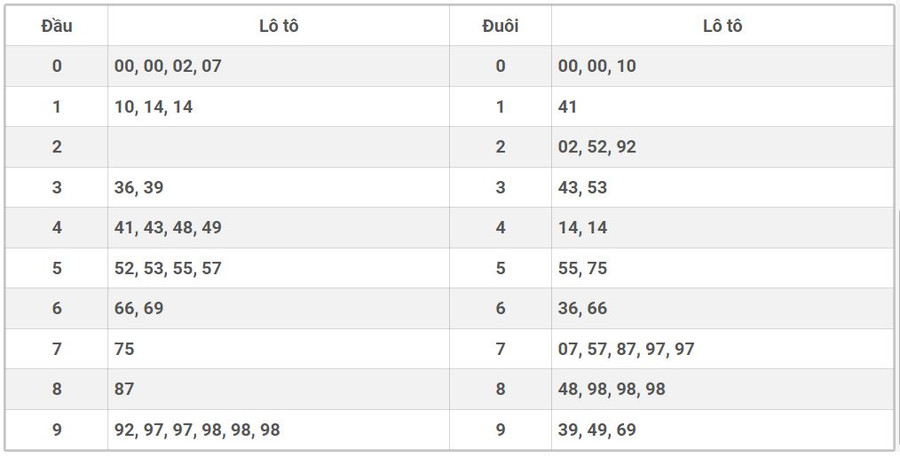Click the empty Lô tô cell for Đầu 2
The width and height of the screenshot is (900, 457).
(x=278, y=147)
